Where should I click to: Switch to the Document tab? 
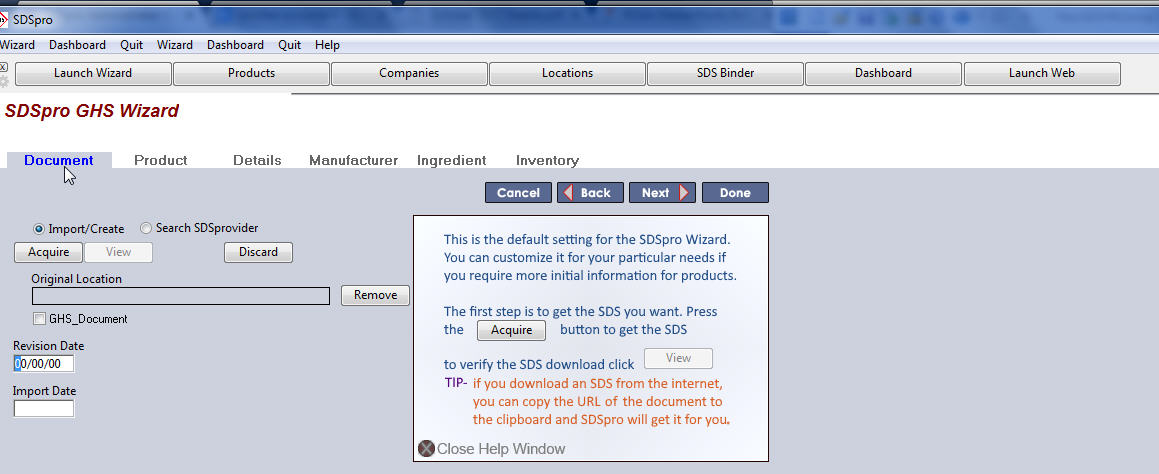click(x=59, y=160)
